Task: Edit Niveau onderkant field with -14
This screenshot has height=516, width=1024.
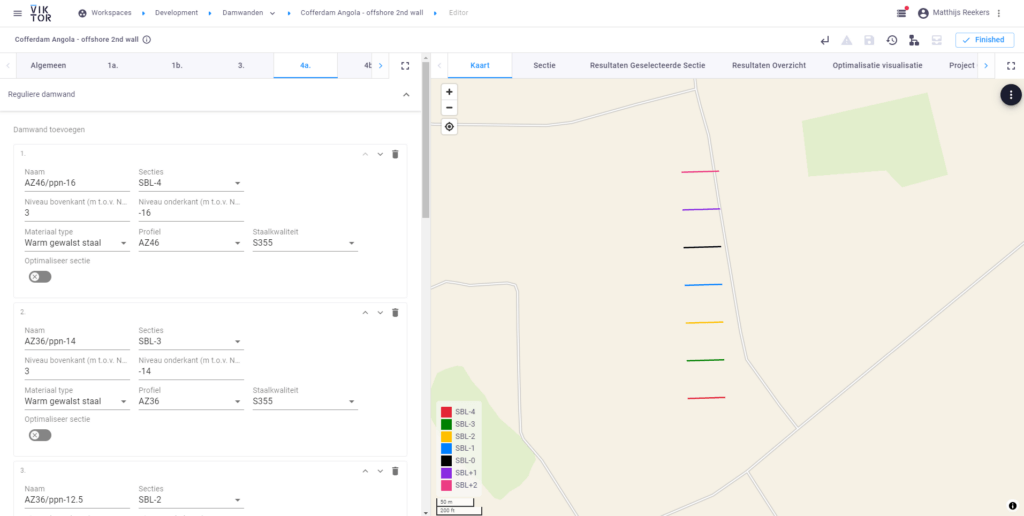Action: pos(191,371)
